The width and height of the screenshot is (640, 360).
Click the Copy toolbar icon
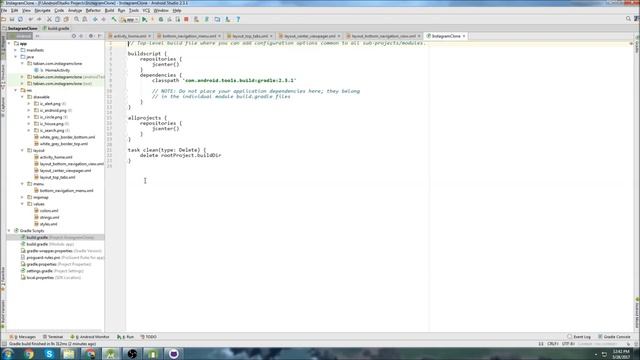point(58,19)
